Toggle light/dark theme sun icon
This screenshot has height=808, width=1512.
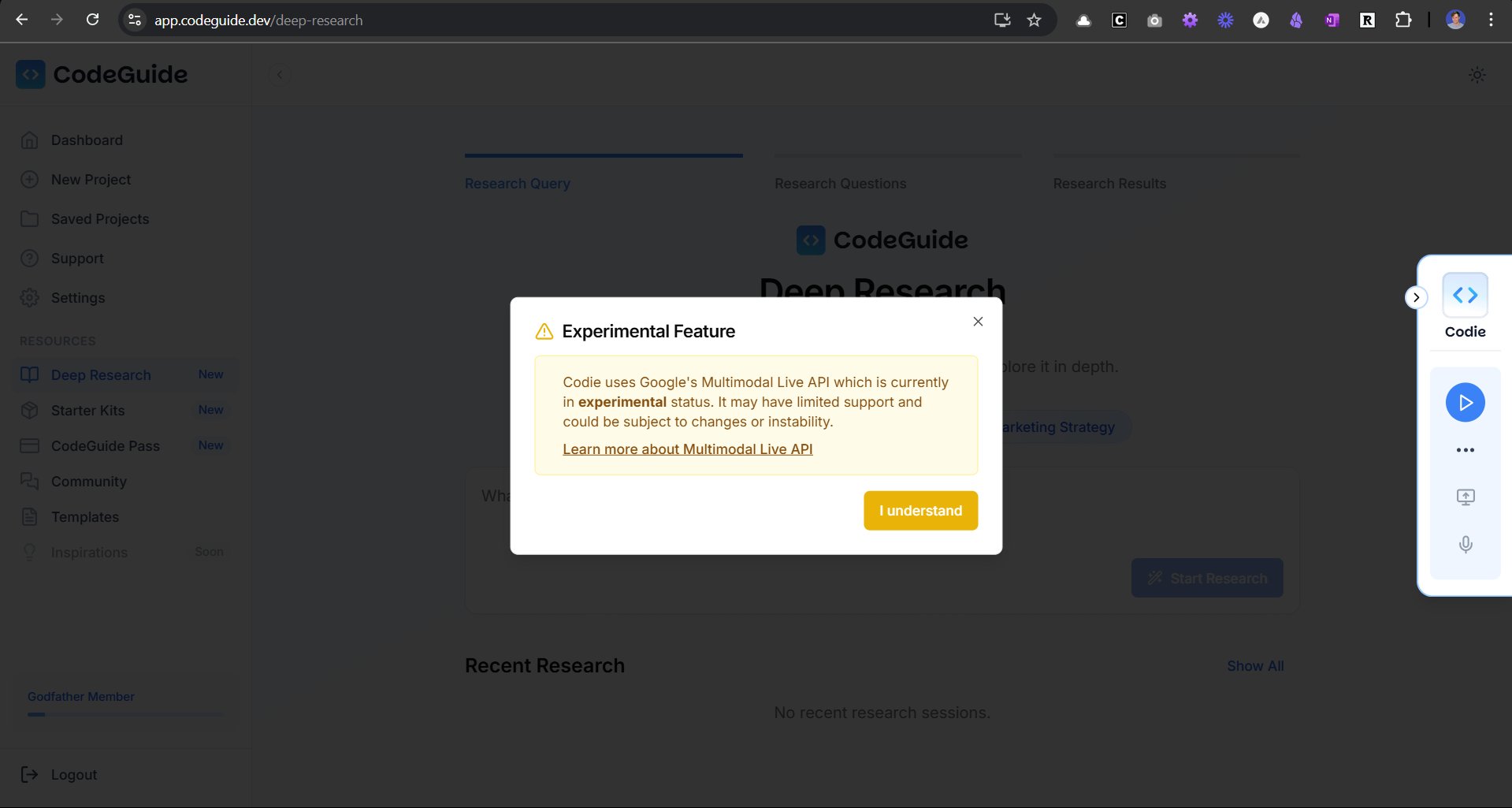coord(1477,75)
